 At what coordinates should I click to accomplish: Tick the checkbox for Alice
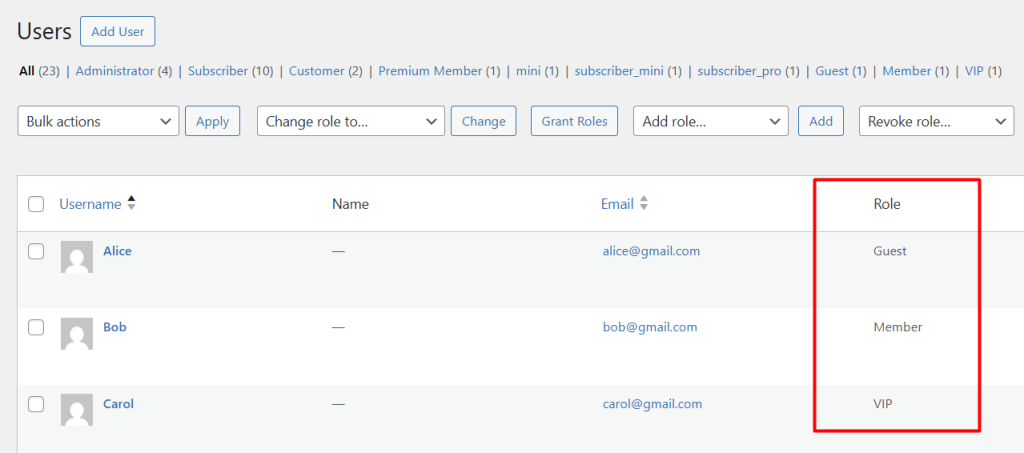click(36, 251)
